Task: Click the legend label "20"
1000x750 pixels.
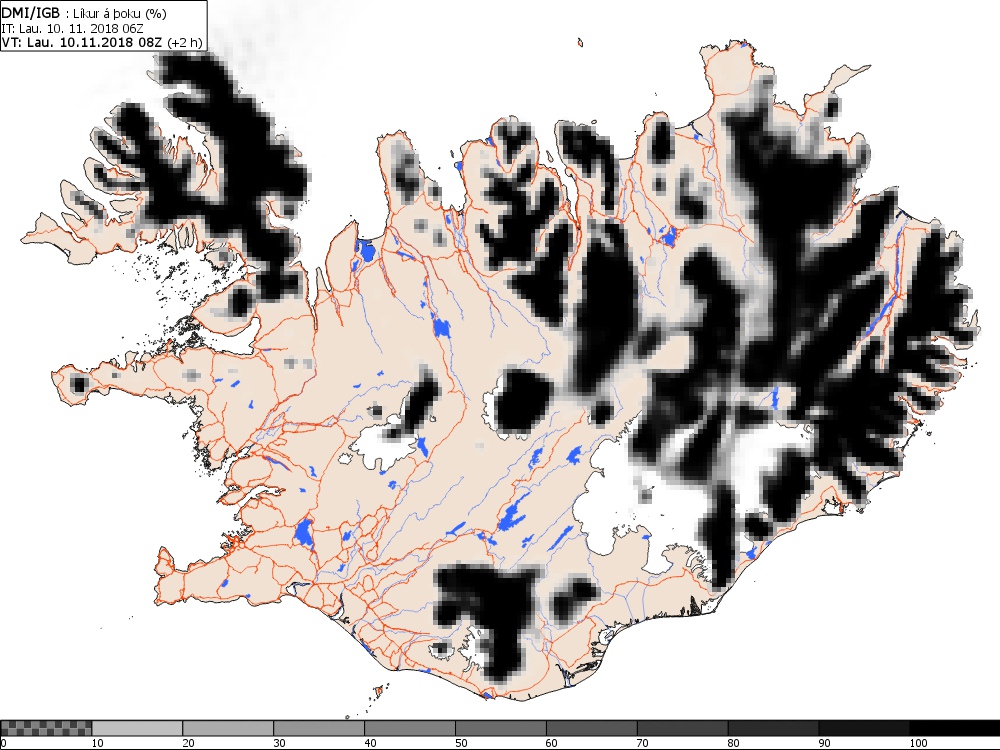Action: tap(189, 743)
